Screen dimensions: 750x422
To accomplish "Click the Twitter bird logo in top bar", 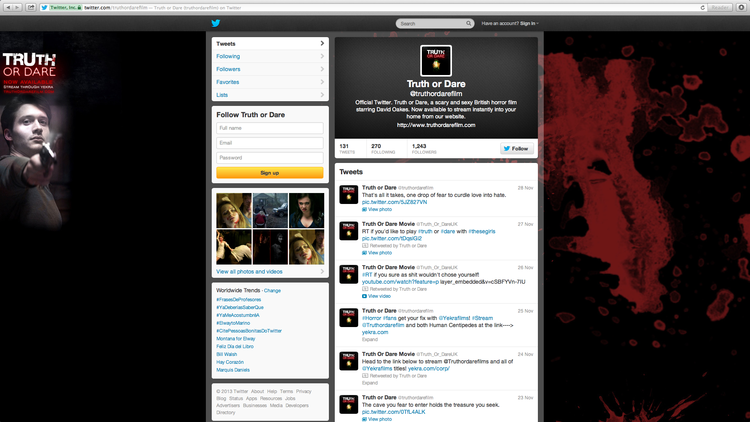I will (216, 23).
